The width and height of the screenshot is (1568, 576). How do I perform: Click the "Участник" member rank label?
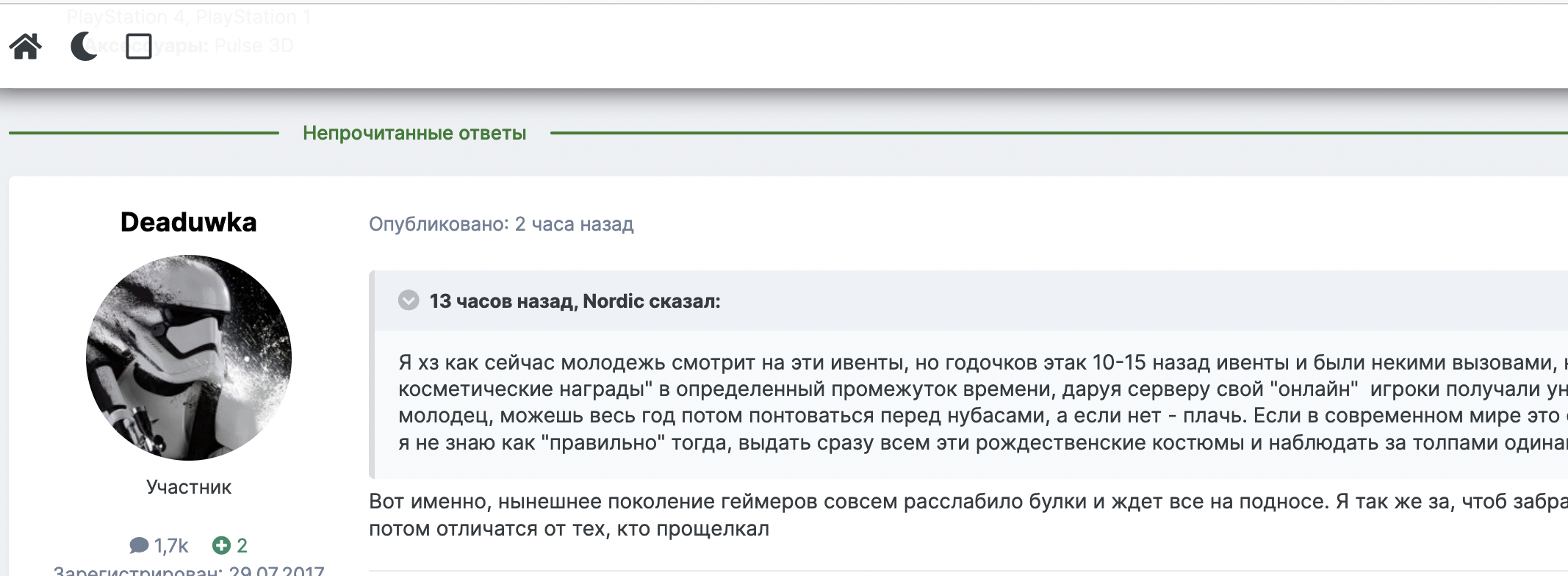tap(189, 487)
